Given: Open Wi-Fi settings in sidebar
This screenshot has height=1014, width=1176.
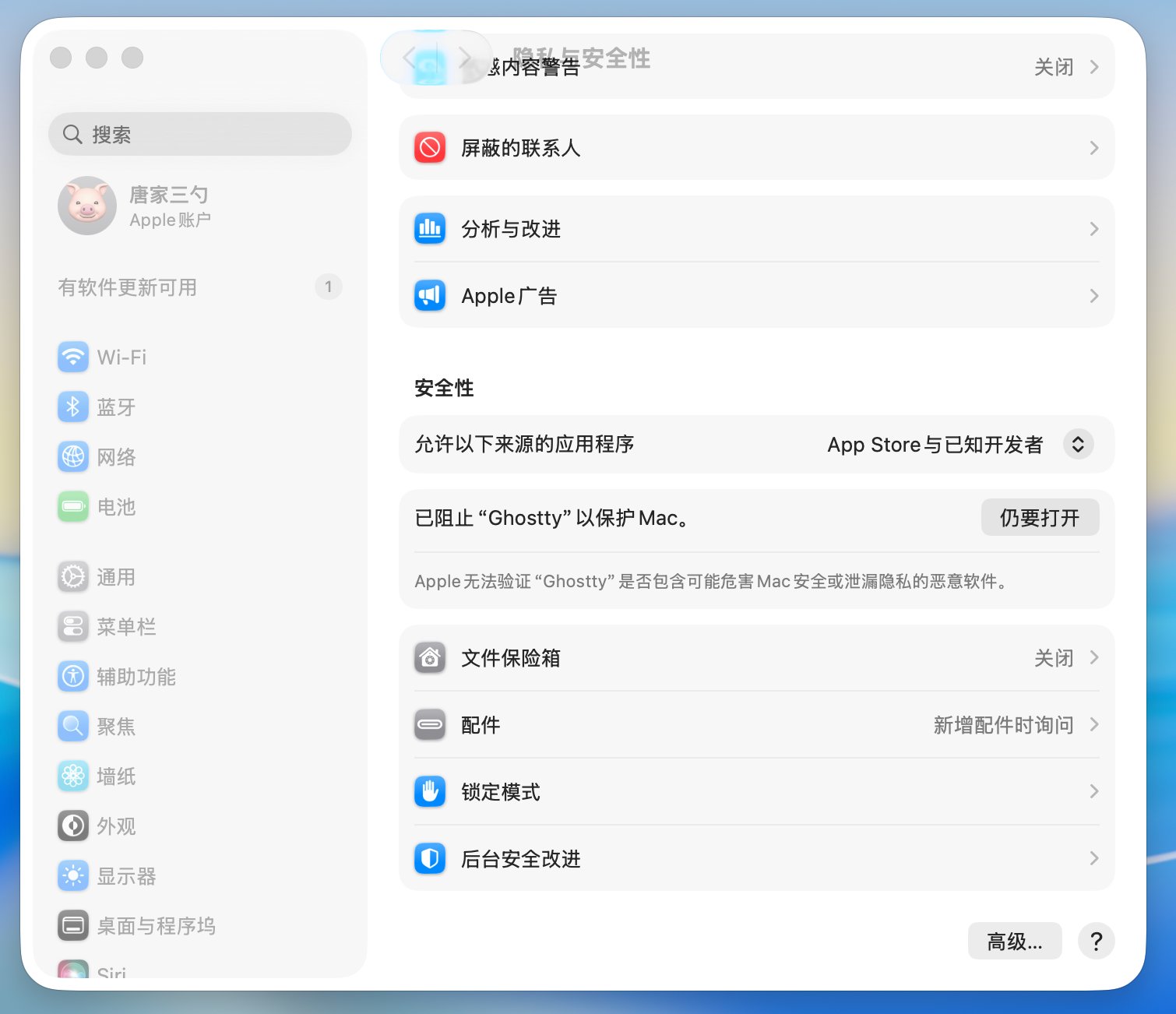Looking at the screenshot, I should click(102, 357).
